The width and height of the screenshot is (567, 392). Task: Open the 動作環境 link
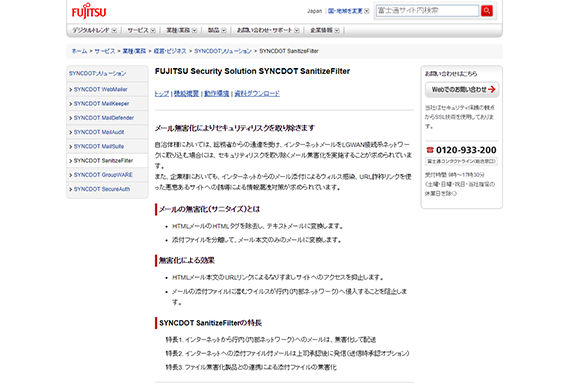point(217,94)
